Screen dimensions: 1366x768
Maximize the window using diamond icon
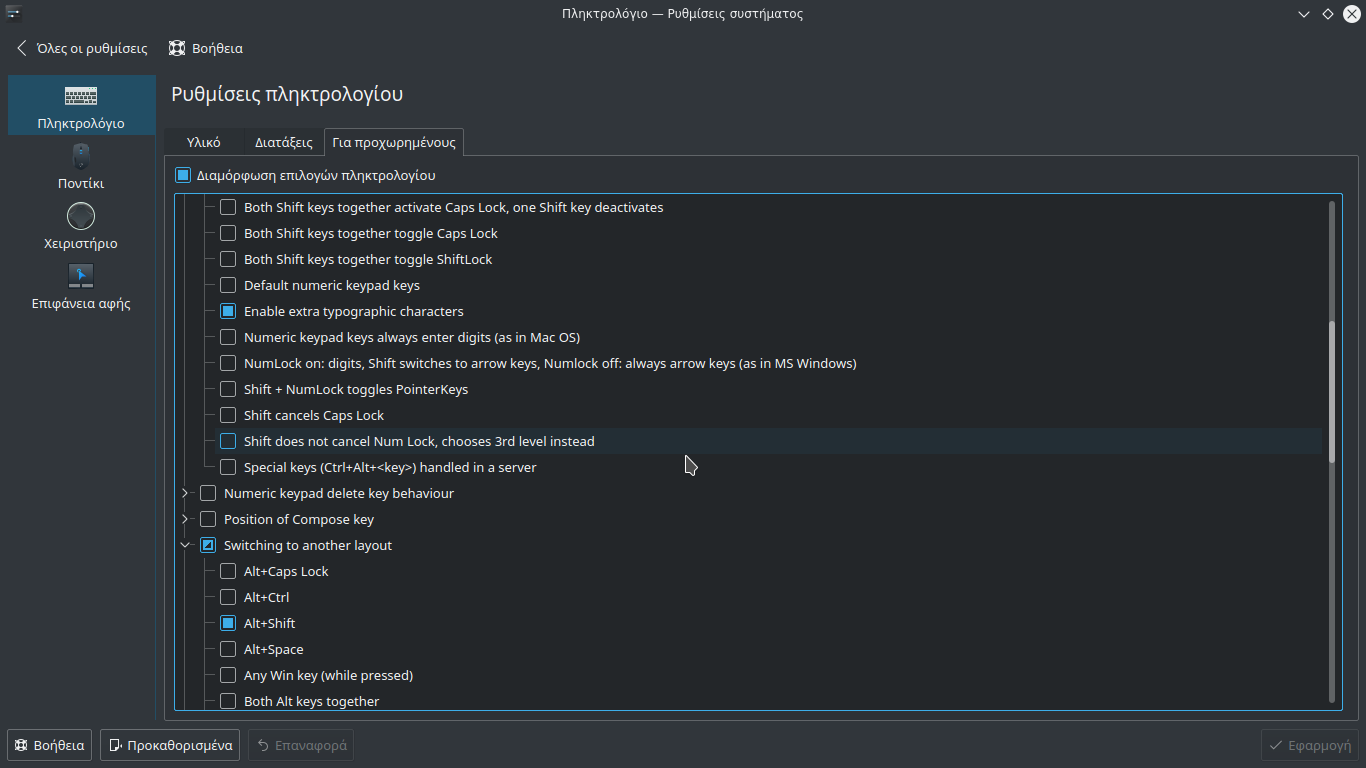[x=1328, y=14]
